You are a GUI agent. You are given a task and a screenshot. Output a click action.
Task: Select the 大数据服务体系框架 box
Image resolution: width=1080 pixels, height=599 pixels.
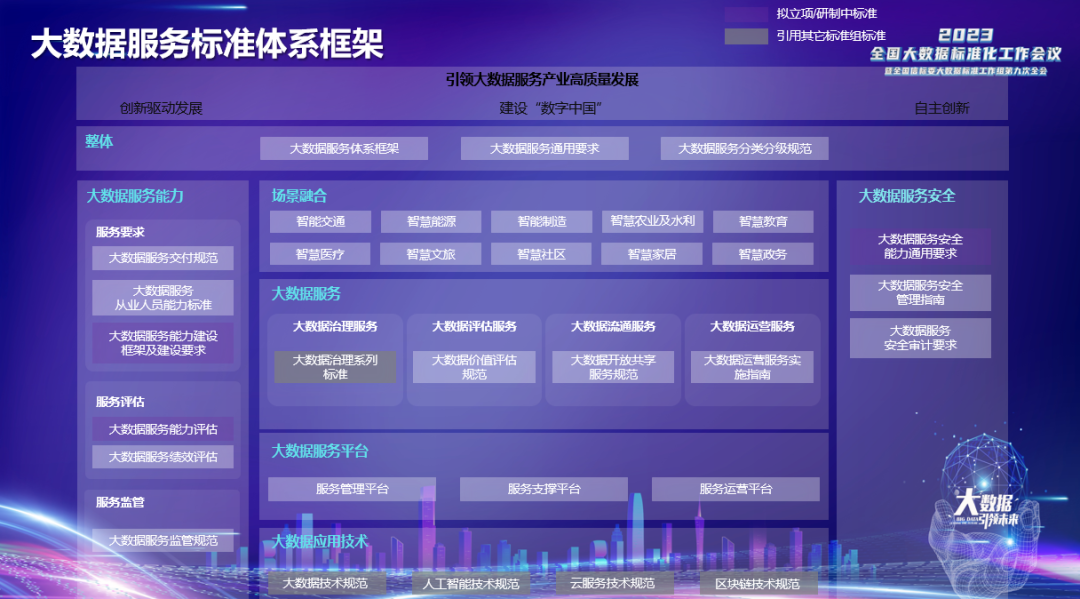coord(344,148)
